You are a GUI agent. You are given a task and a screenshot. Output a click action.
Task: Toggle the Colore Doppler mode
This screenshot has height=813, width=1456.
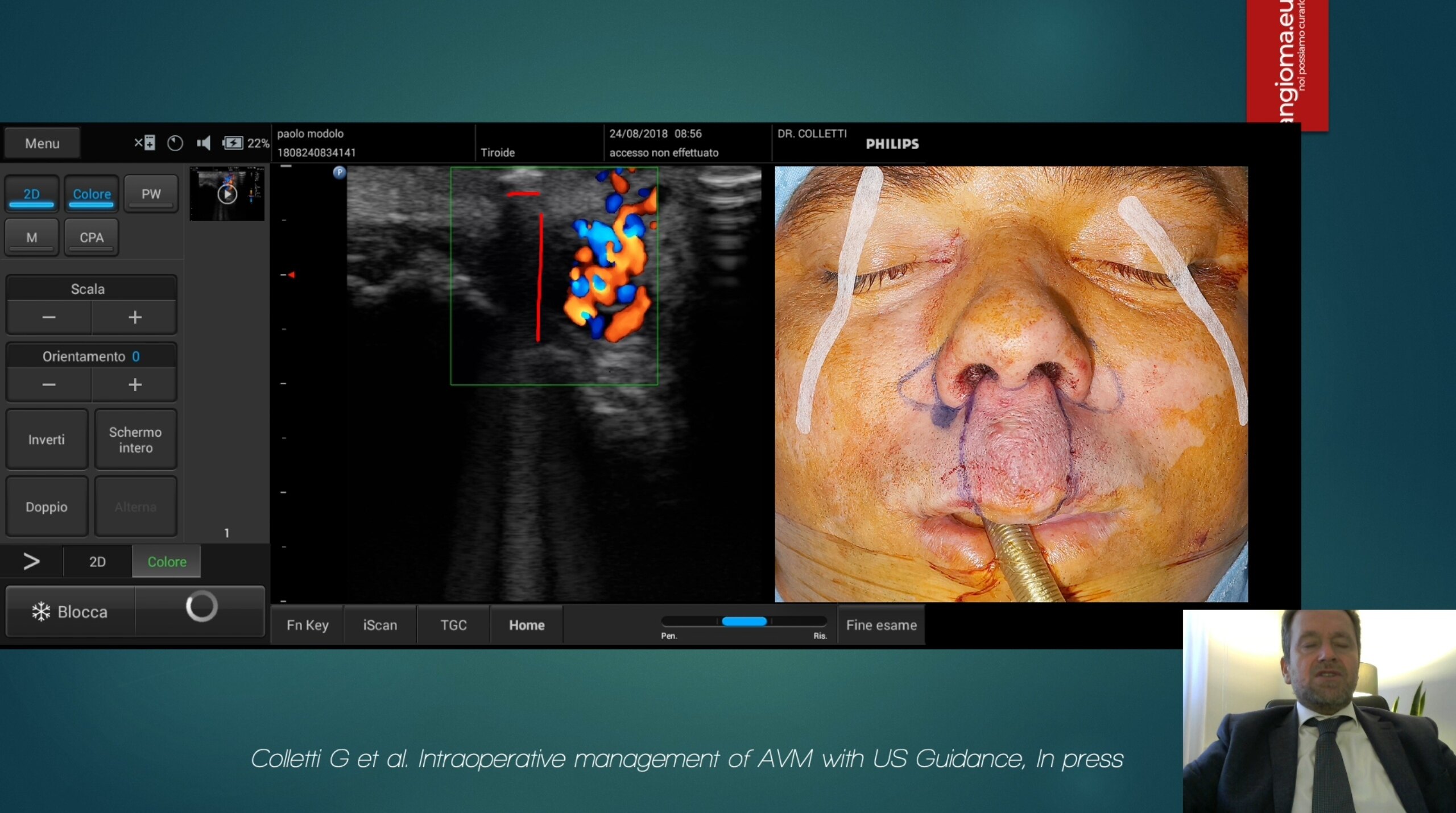[x=92, y=194]
